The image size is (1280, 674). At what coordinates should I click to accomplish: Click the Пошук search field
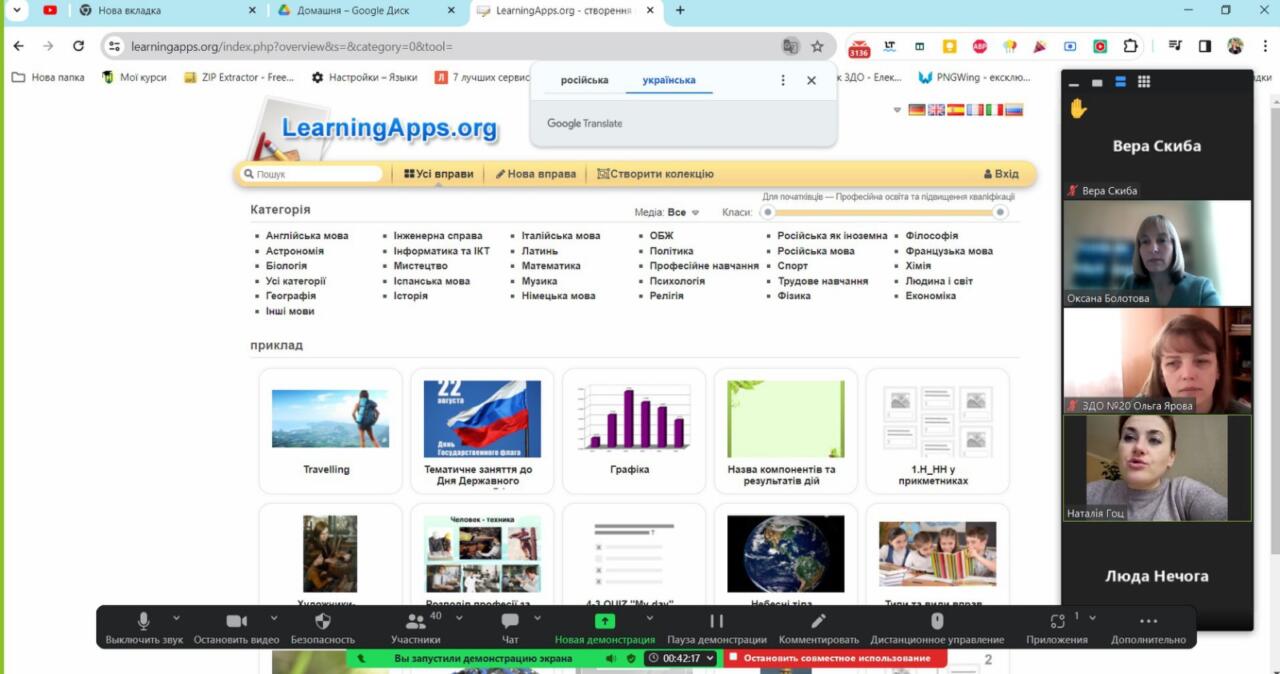(312, 174)
